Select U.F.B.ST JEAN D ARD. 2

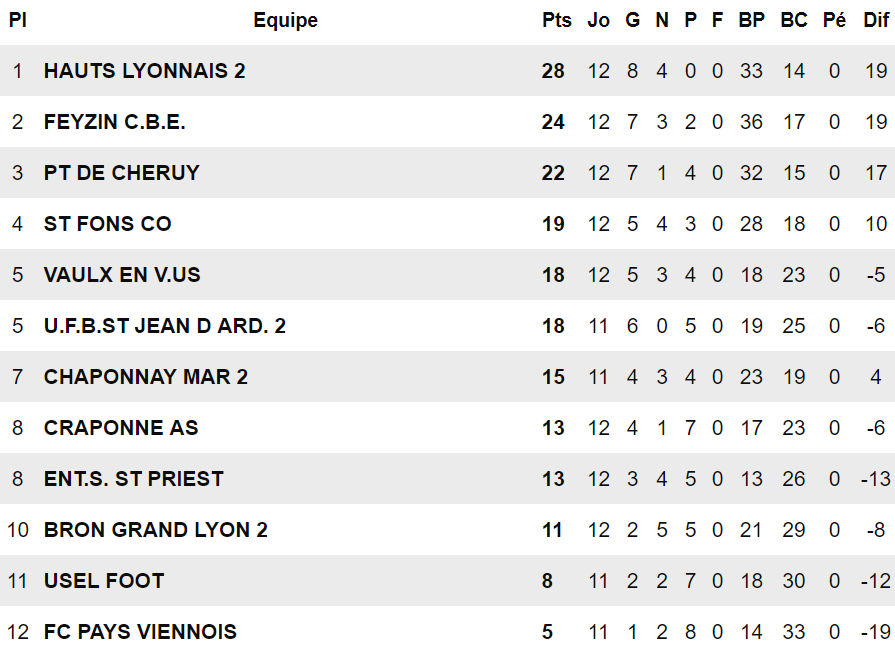click(x=165, y=326)
